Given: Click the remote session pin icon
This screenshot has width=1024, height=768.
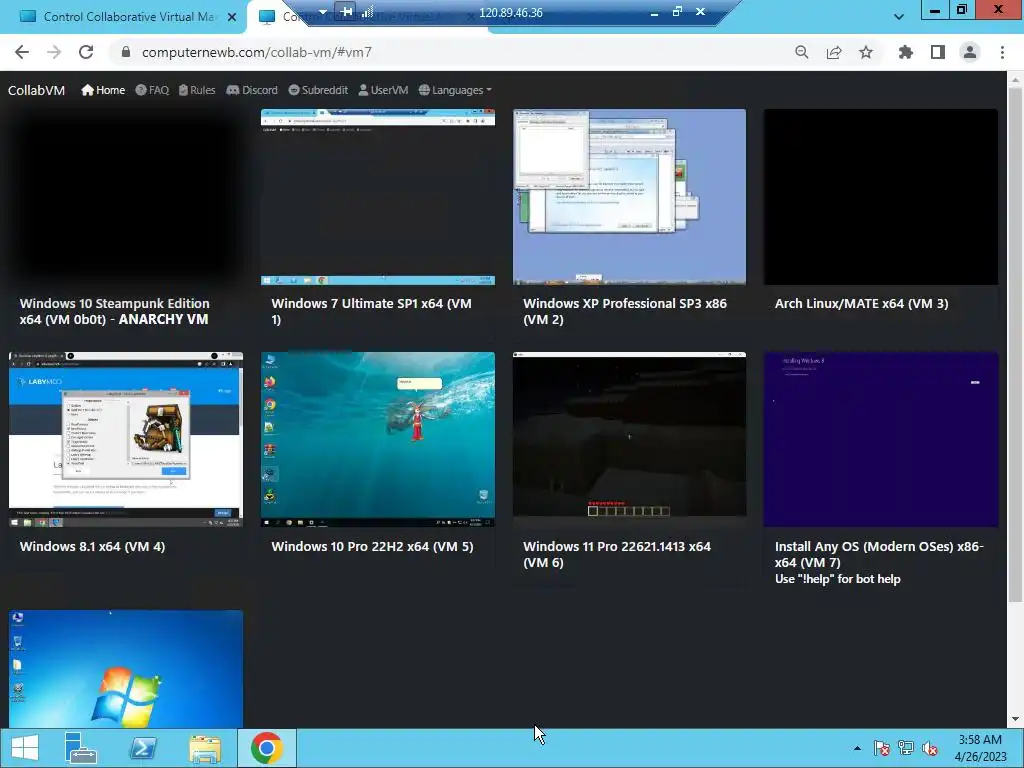Looking at the screenshot, I should [x=347, y=11].
